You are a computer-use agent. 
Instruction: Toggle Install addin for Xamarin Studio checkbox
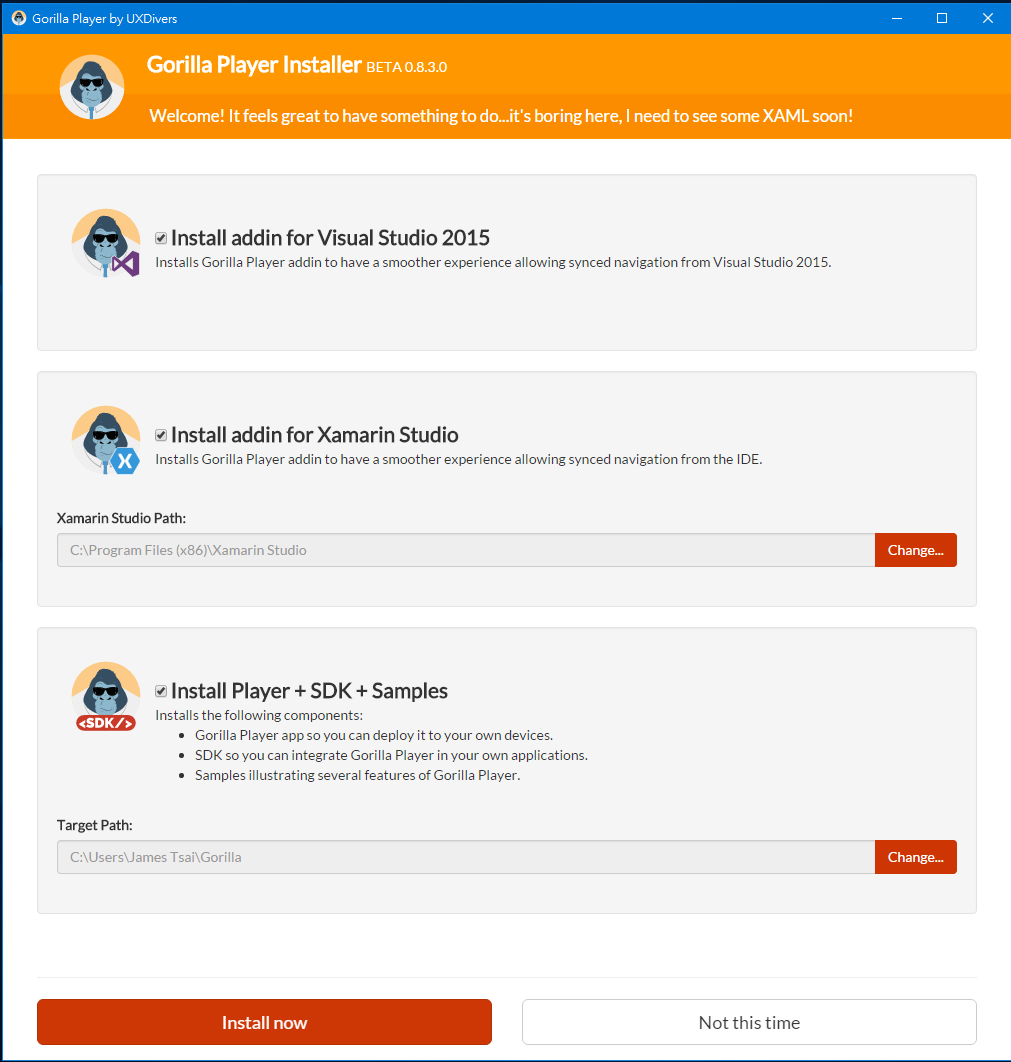point(161,435)
